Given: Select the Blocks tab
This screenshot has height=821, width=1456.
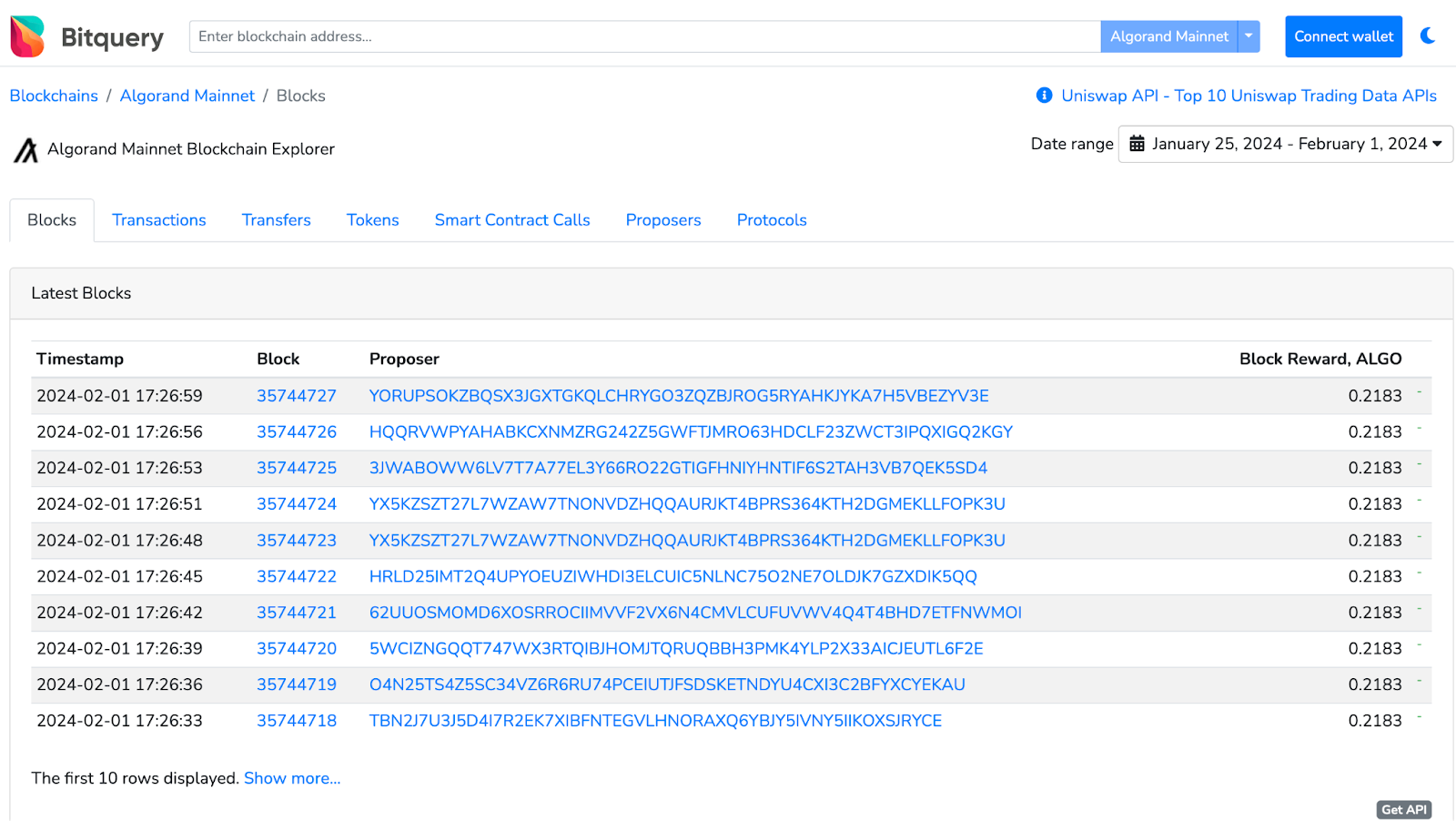Looking at the screenshot, I should point(52,220).
